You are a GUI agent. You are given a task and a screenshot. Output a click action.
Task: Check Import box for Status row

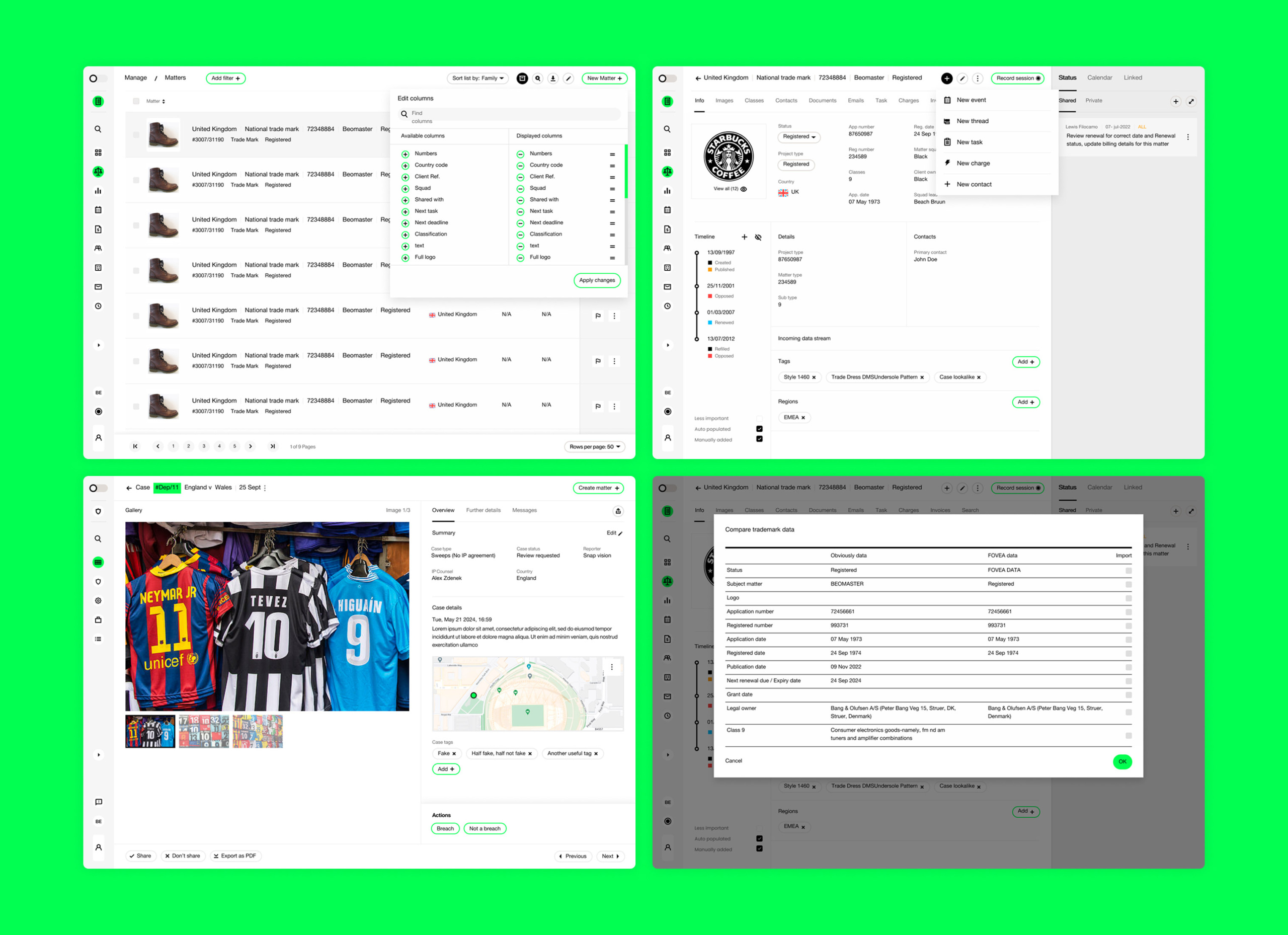click(1128, 570)
